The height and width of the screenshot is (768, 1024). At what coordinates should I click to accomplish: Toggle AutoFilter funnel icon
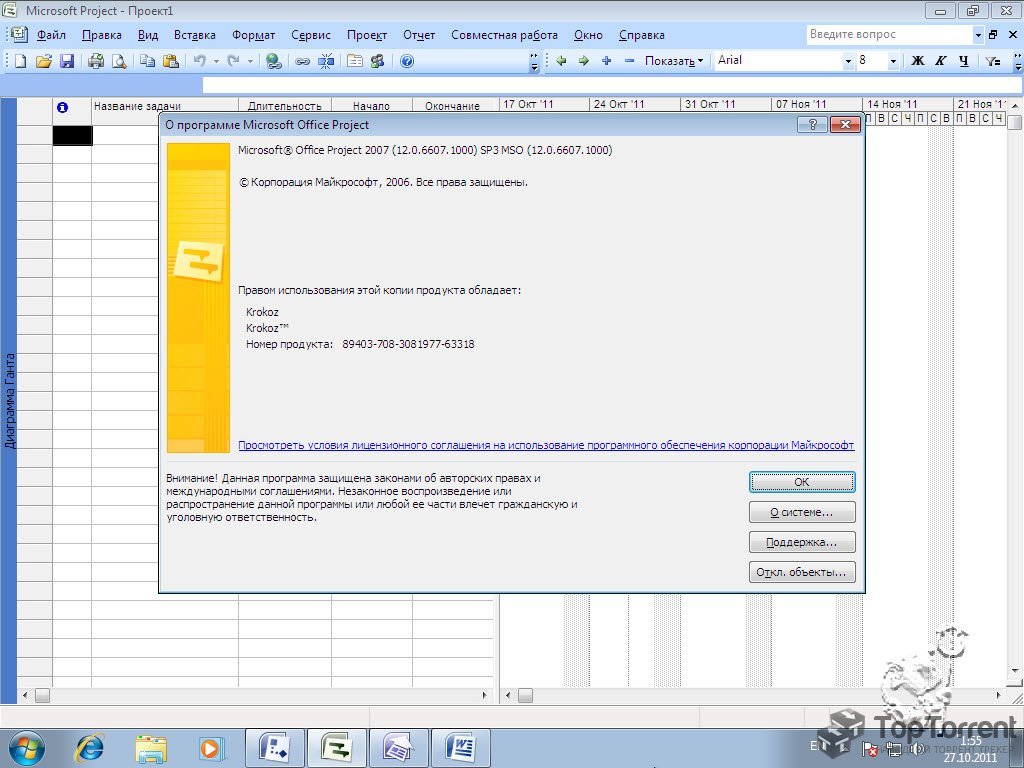tap(993, 61)
